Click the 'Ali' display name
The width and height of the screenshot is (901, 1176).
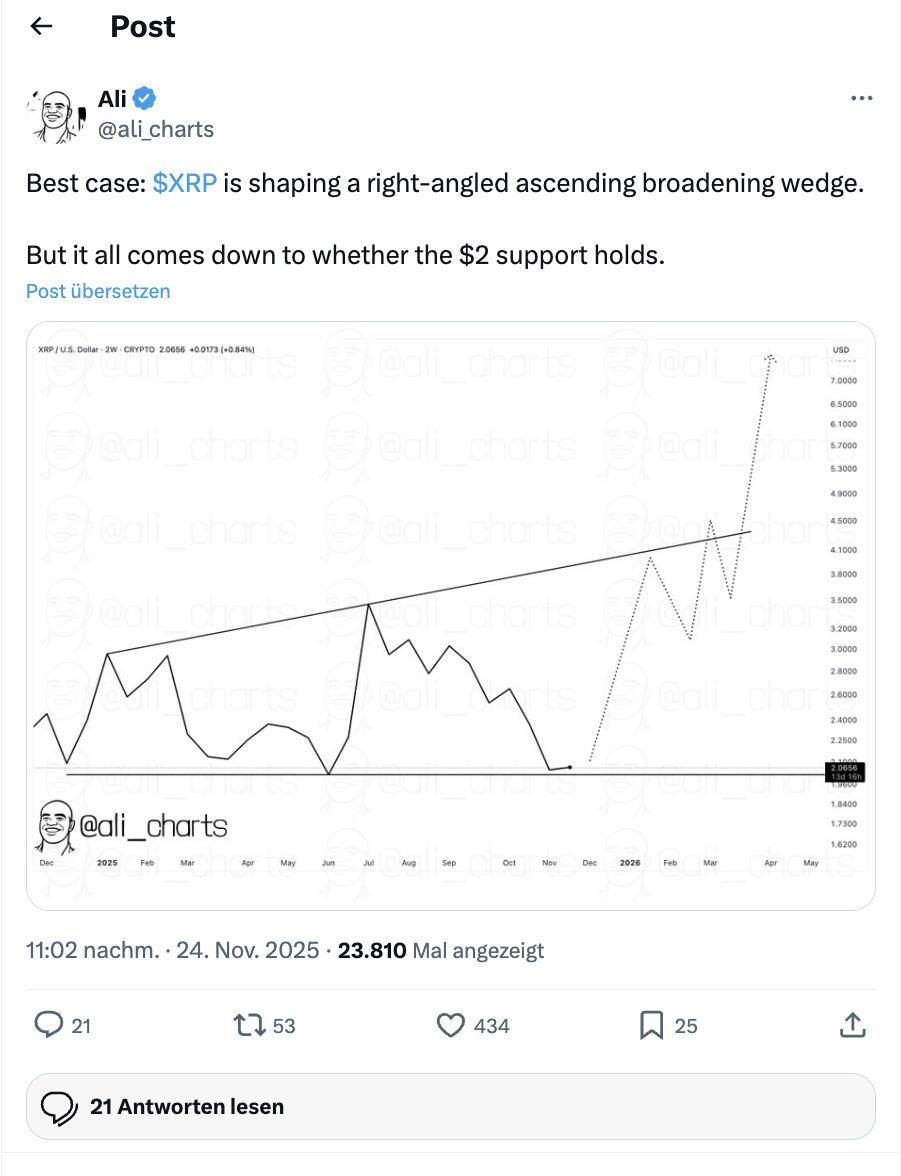112,98
